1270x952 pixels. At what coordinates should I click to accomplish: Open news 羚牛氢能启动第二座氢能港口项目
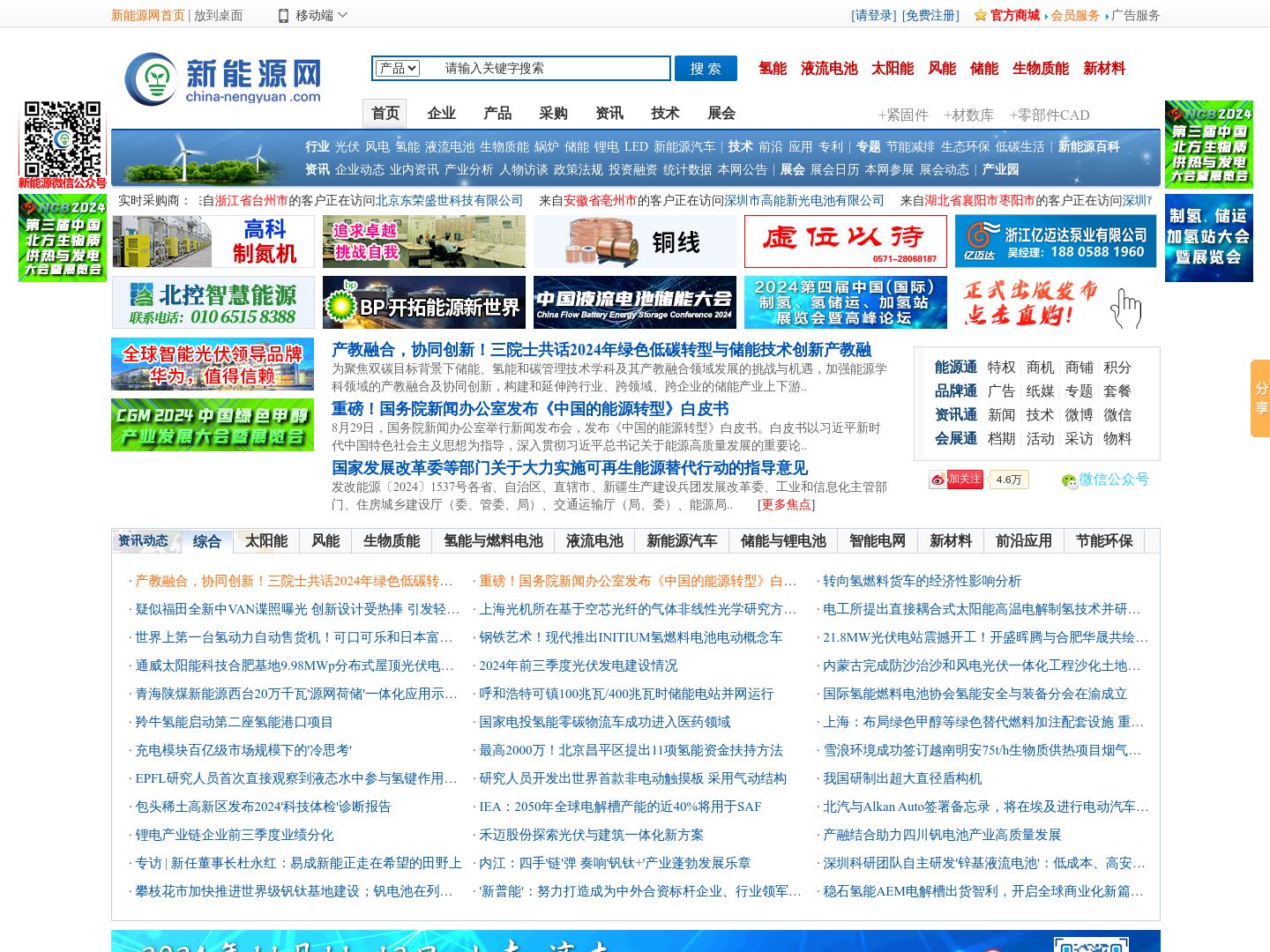234,722
